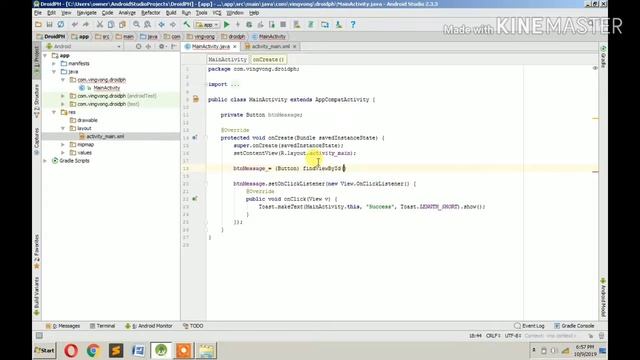Select the drawable folder in tree
Screen dimensions: 640x360
click(x=87, y=120)
